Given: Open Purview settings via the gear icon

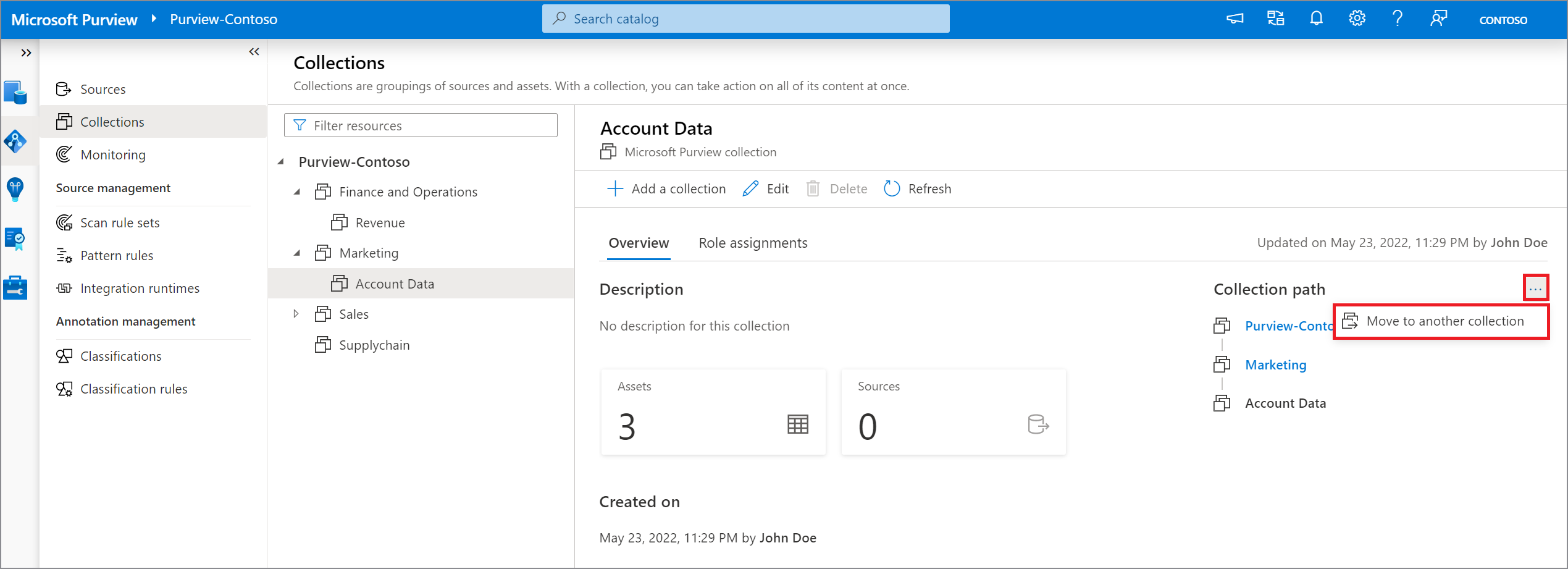Looking at the screenshot, I should [x=1357, y=18].
